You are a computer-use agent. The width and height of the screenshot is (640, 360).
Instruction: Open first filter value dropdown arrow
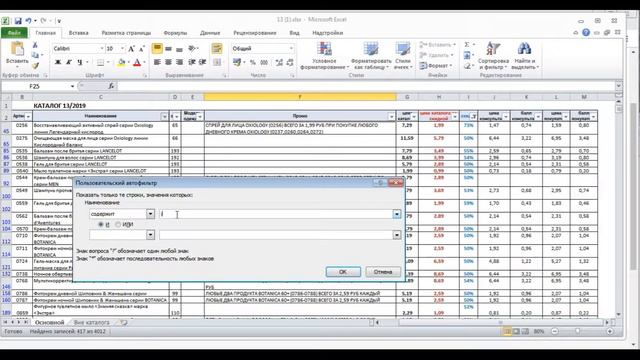[397, 214]
